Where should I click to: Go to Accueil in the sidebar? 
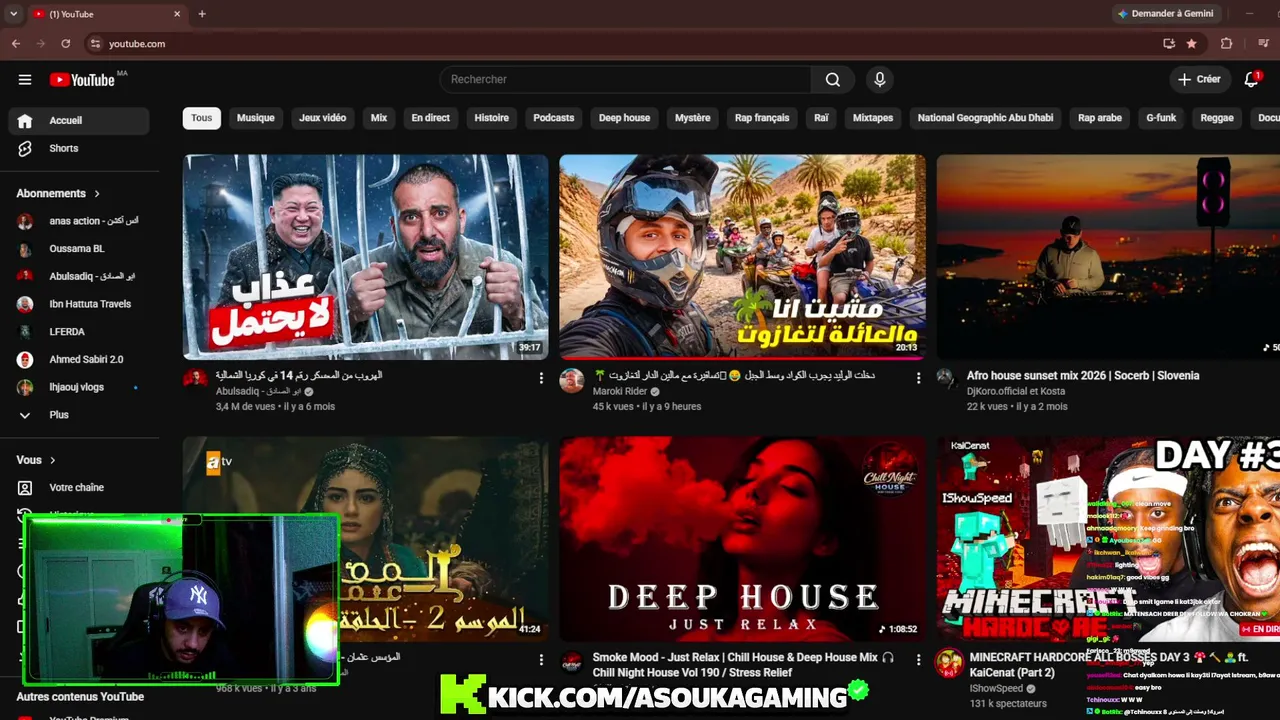(79, 121)
